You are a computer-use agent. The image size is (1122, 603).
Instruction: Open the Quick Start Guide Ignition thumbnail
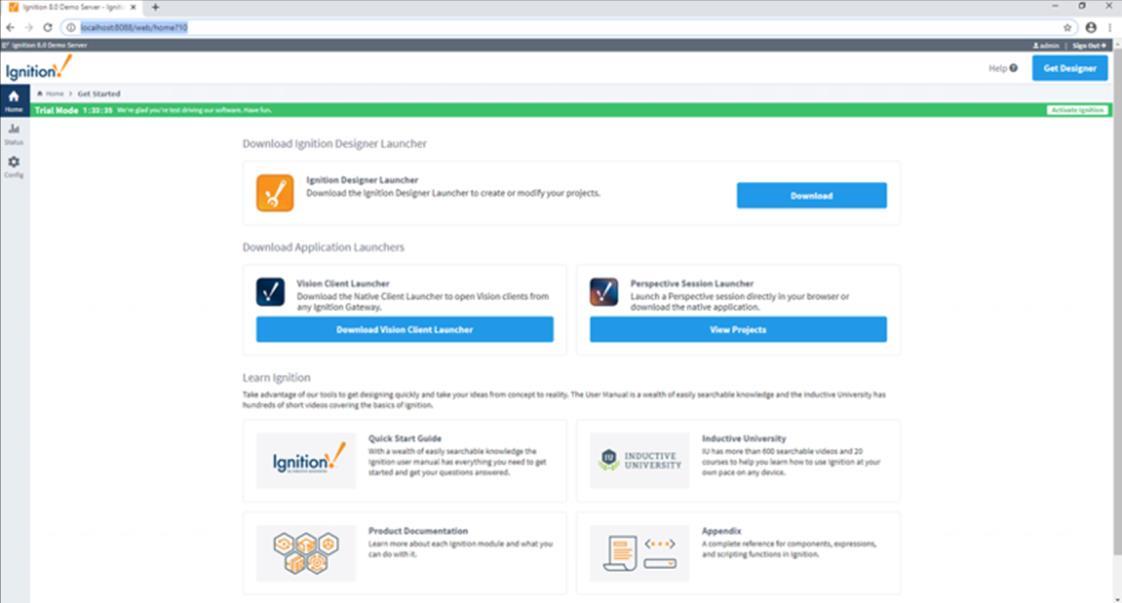pos(306,460)
